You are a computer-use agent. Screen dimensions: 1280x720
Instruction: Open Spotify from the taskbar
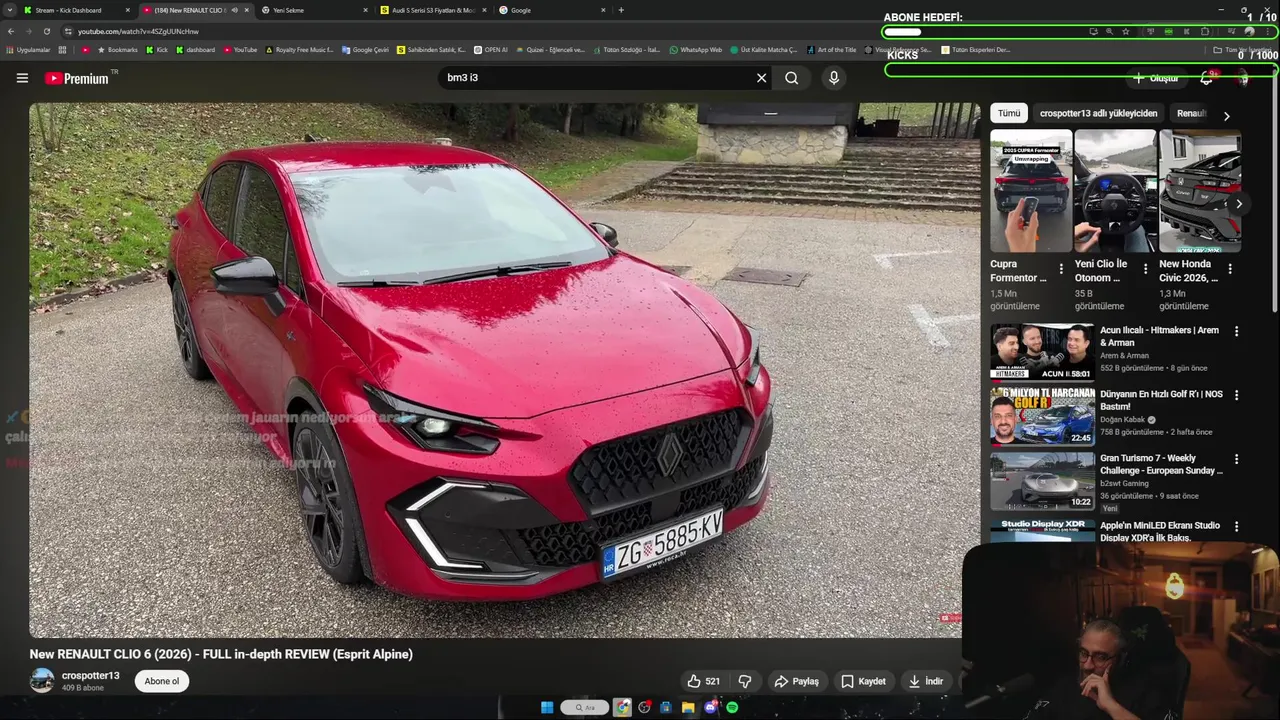click(x=732, y=708)
